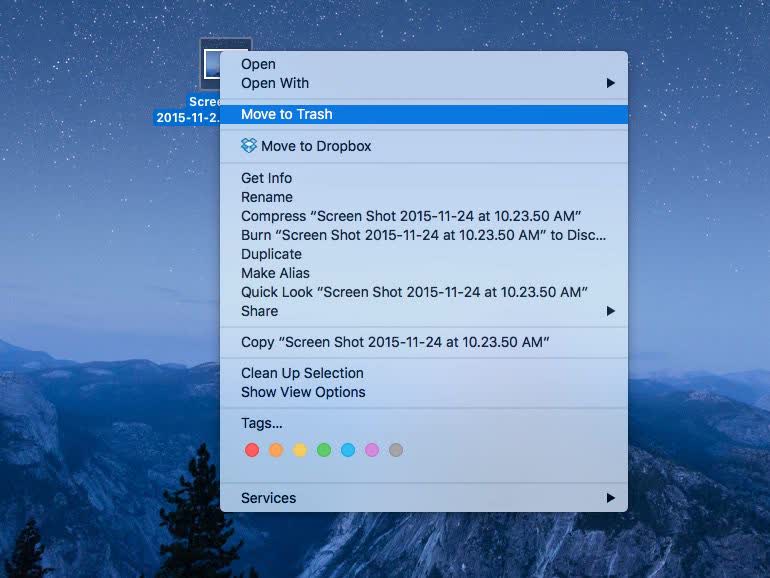Expand the Services submenu arrow
This screenshot has height=578, width=770.
point(610,498)
